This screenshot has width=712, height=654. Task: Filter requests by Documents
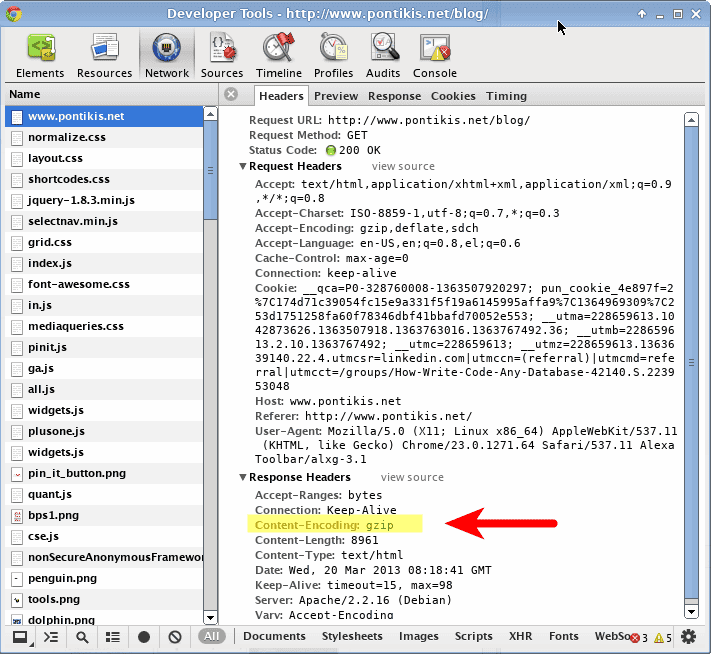(274, 636)
